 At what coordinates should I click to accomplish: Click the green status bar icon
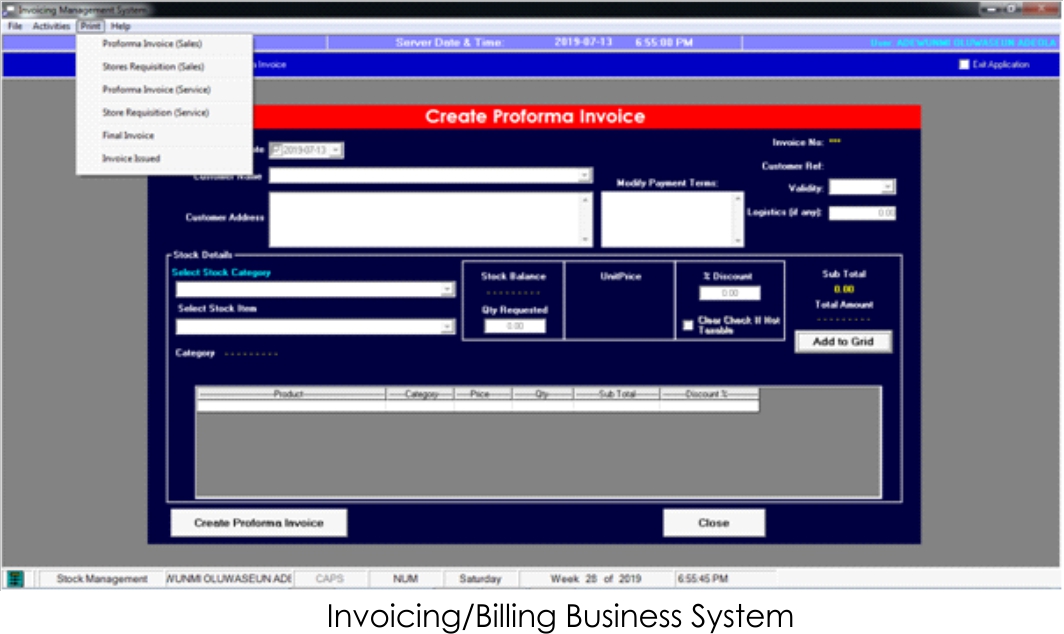(15, 579)
